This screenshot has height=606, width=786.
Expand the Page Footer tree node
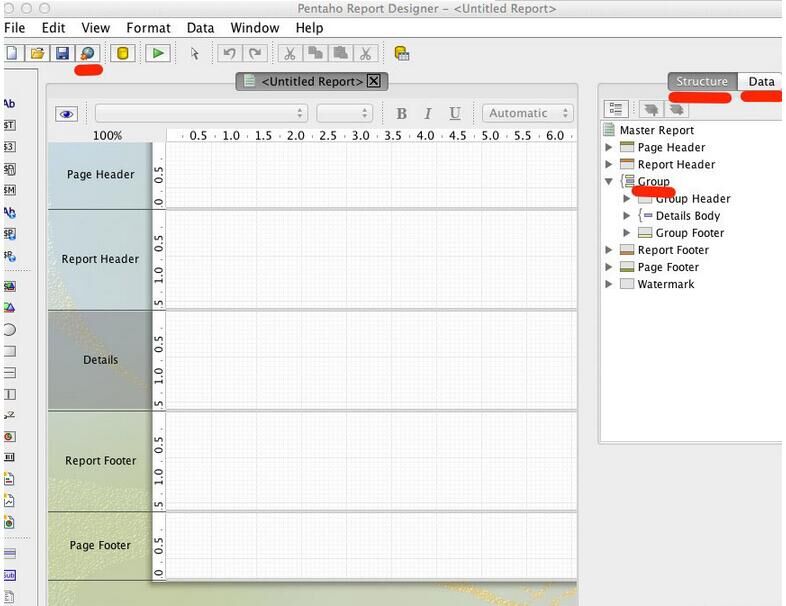609,267
